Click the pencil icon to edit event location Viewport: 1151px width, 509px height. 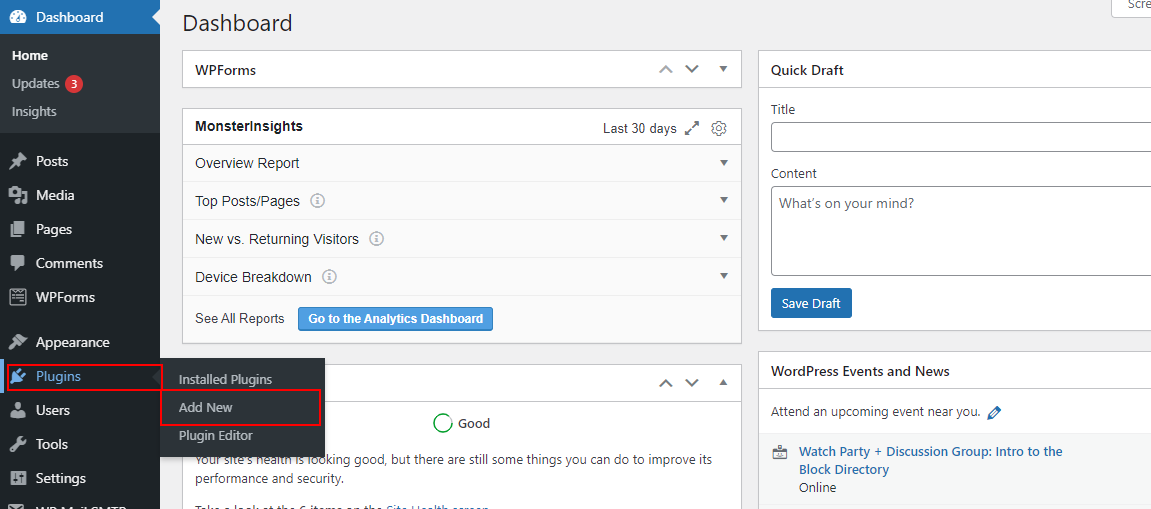coord(994,412)
